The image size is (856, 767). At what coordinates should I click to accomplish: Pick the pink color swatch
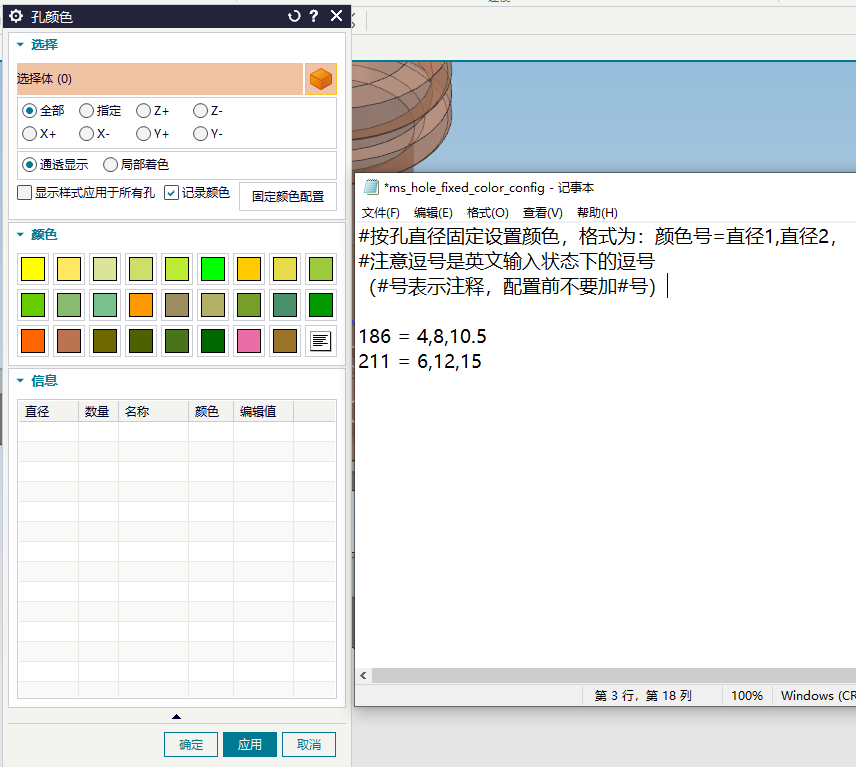[x=249, y=341]
